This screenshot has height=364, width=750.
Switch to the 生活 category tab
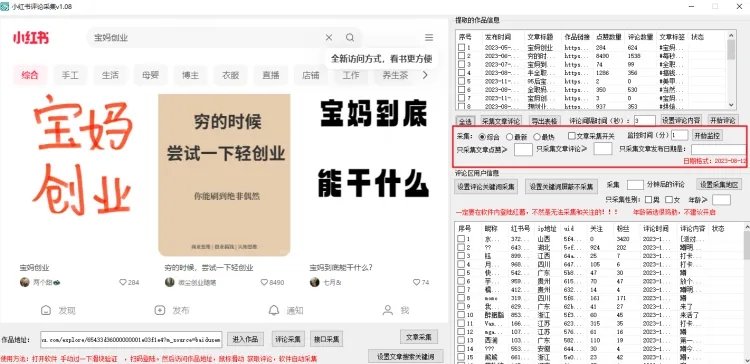tap(110, 75)
